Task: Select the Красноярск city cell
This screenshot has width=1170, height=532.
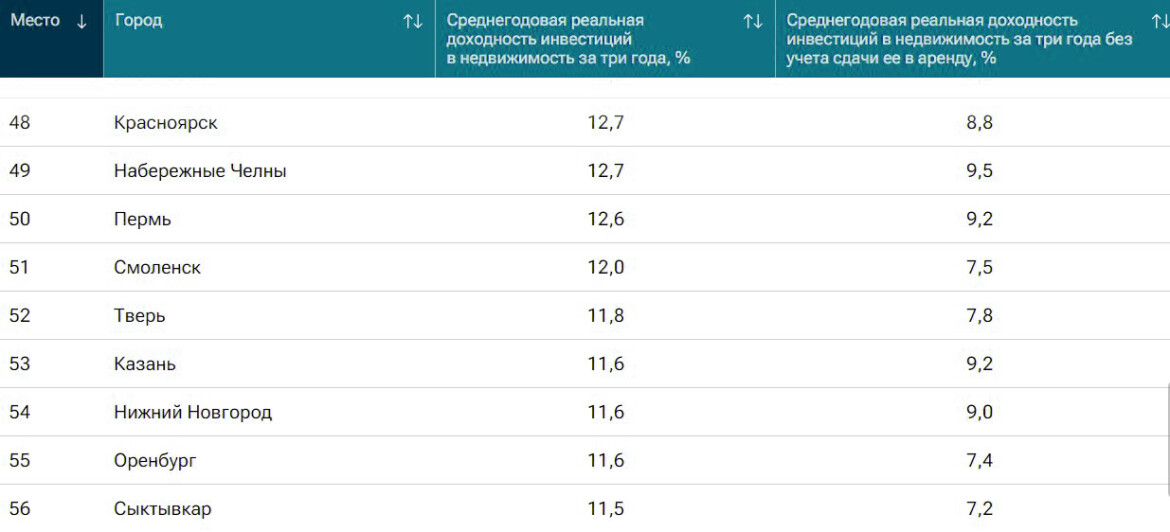Action: (x=166, y=123)
